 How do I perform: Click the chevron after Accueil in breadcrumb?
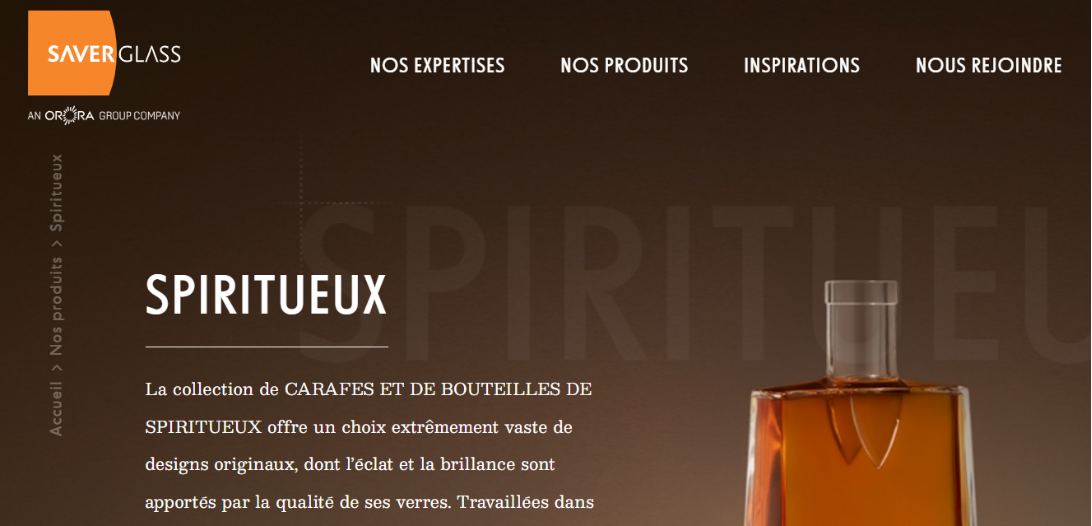[56, 368]
